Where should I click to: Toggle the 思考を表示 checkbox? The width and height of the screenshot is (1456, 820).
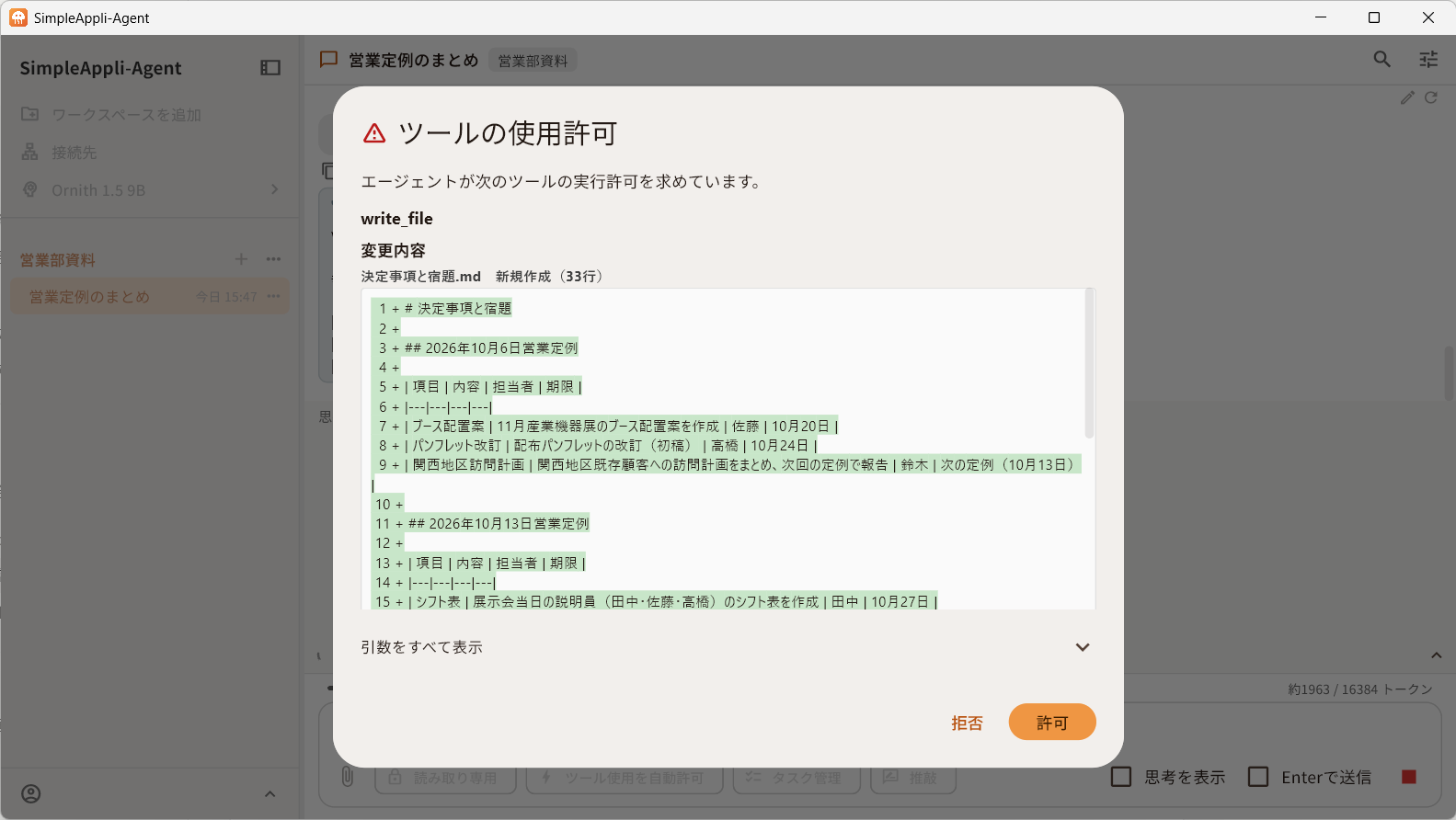tap(1121, 777)
